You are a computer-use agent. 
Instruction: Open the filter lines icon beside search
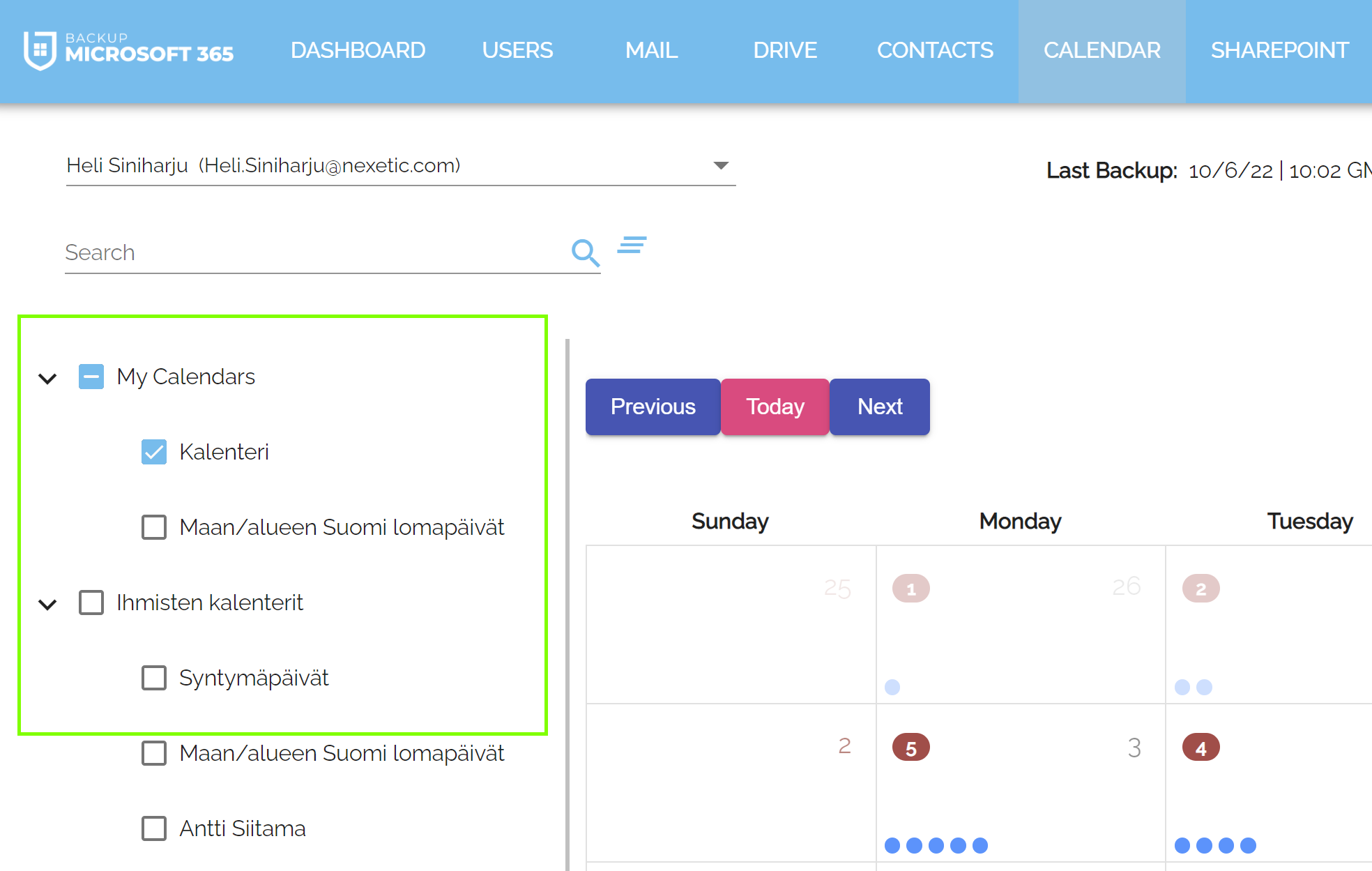click(x=632, y=245)
